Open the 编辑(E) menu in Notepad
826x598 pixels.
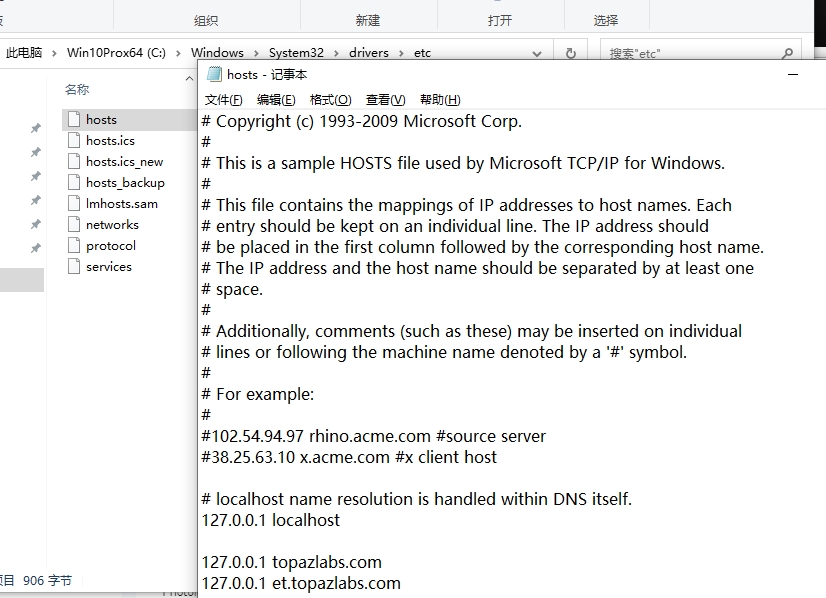[276, 100]
